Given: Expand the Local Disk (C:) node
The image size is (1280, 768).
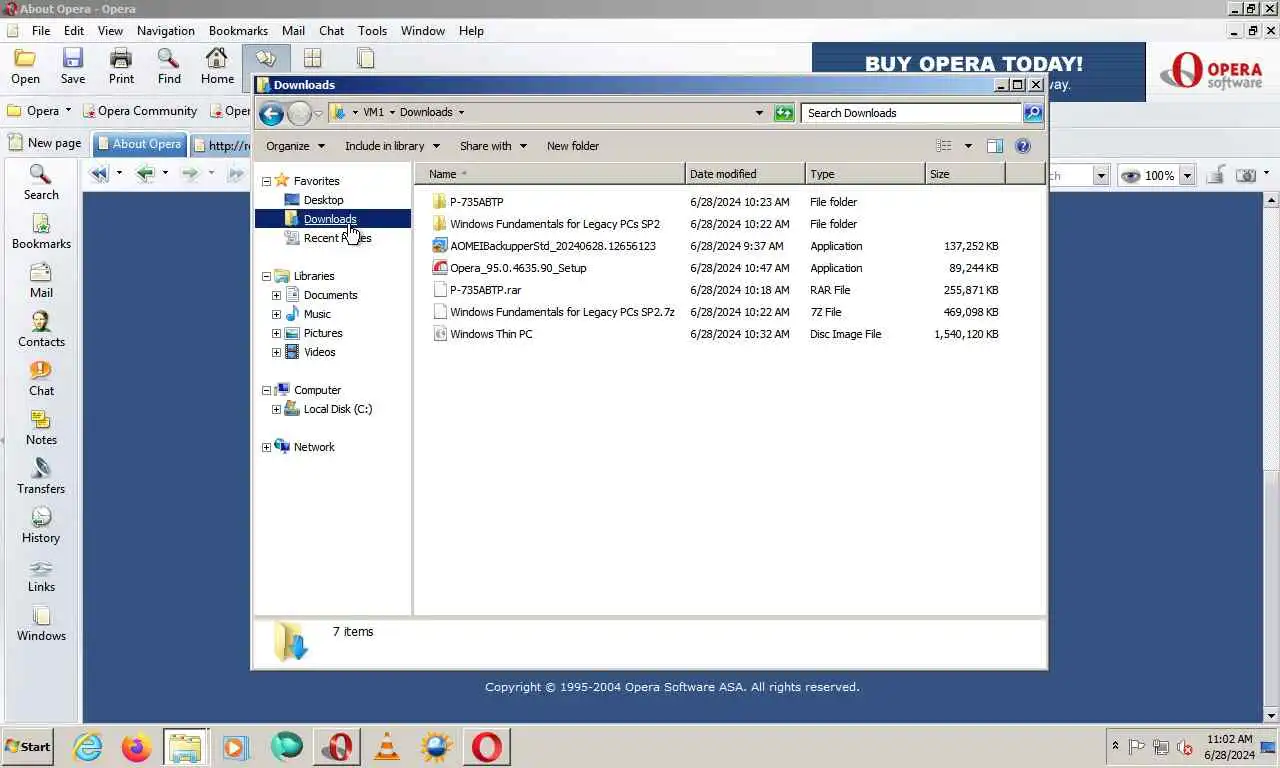Looking at the screenshot, I should click(277, 410).
